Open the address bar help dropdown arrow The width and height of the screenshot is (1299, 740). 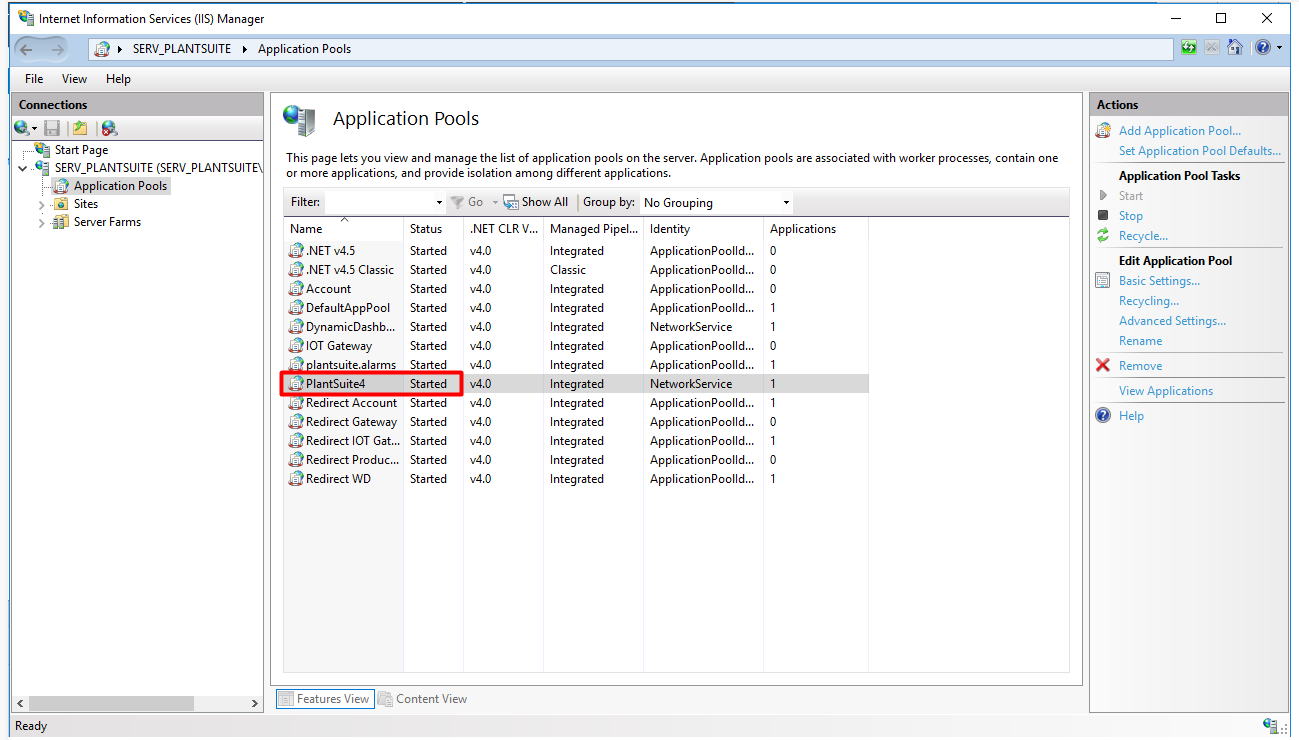click(x=1278, y=48)
